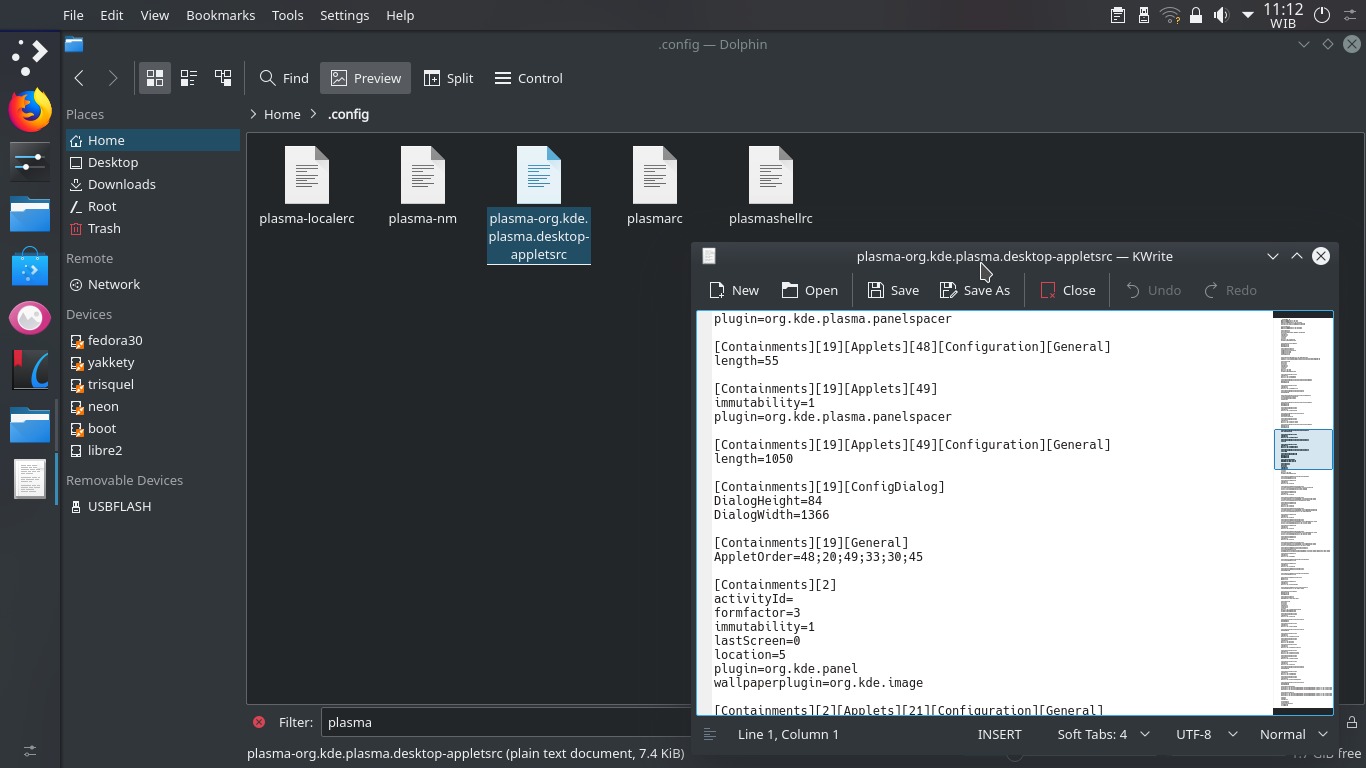Viewport: 1366px width, 768px height.
Task: Click Save As in KWrite toolbar
Action: click(x=975, y=290)
